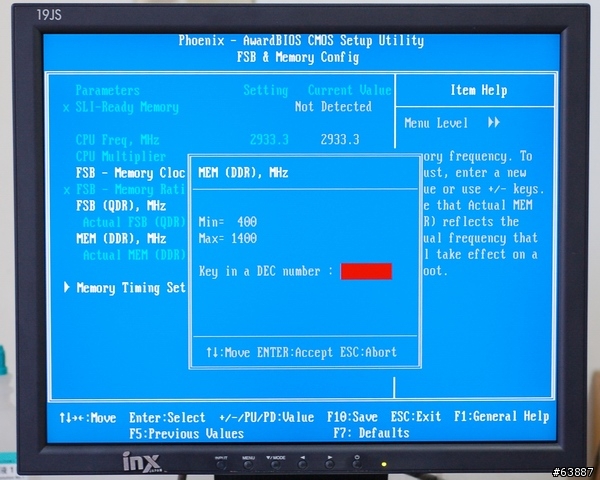The height and width of the screenshot is (480, 600).
Task: Click the dialog's Move arrows hint
Action: coord(228,352)
